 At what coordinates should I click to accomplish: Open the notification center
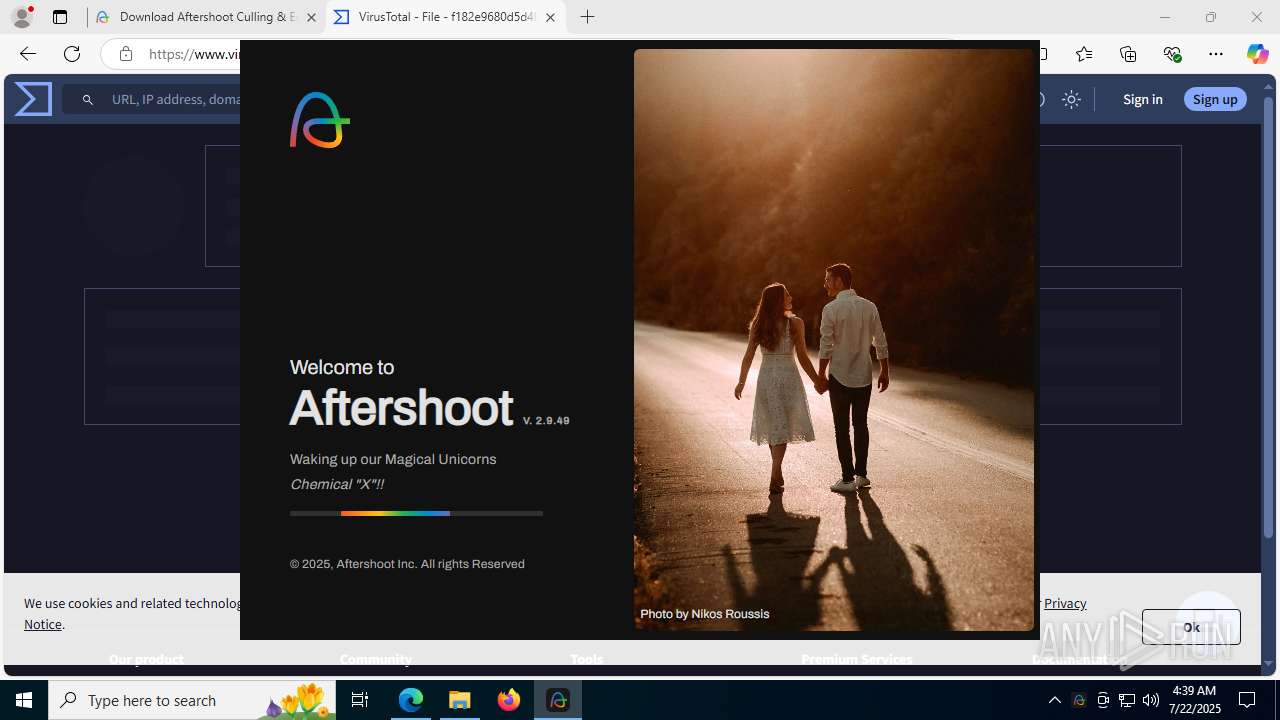point(1248,700)
